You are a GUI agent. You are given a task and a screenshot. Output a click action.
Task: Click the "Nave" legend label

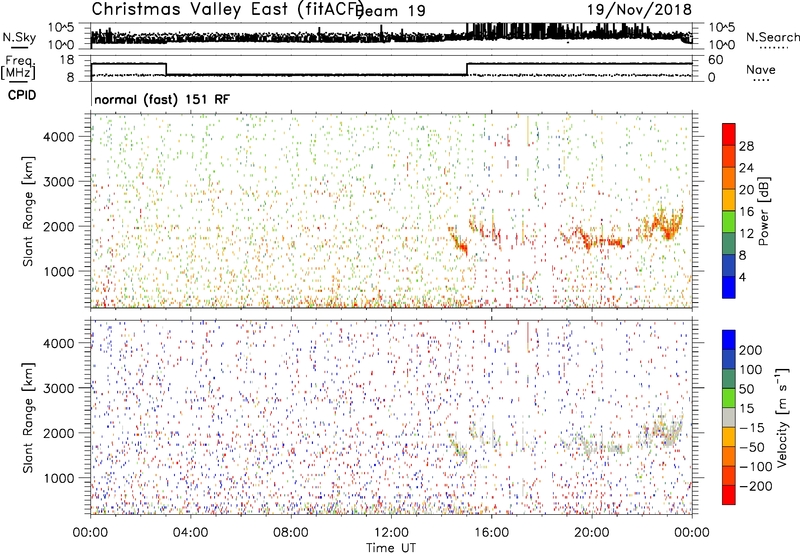click(760, 70)
